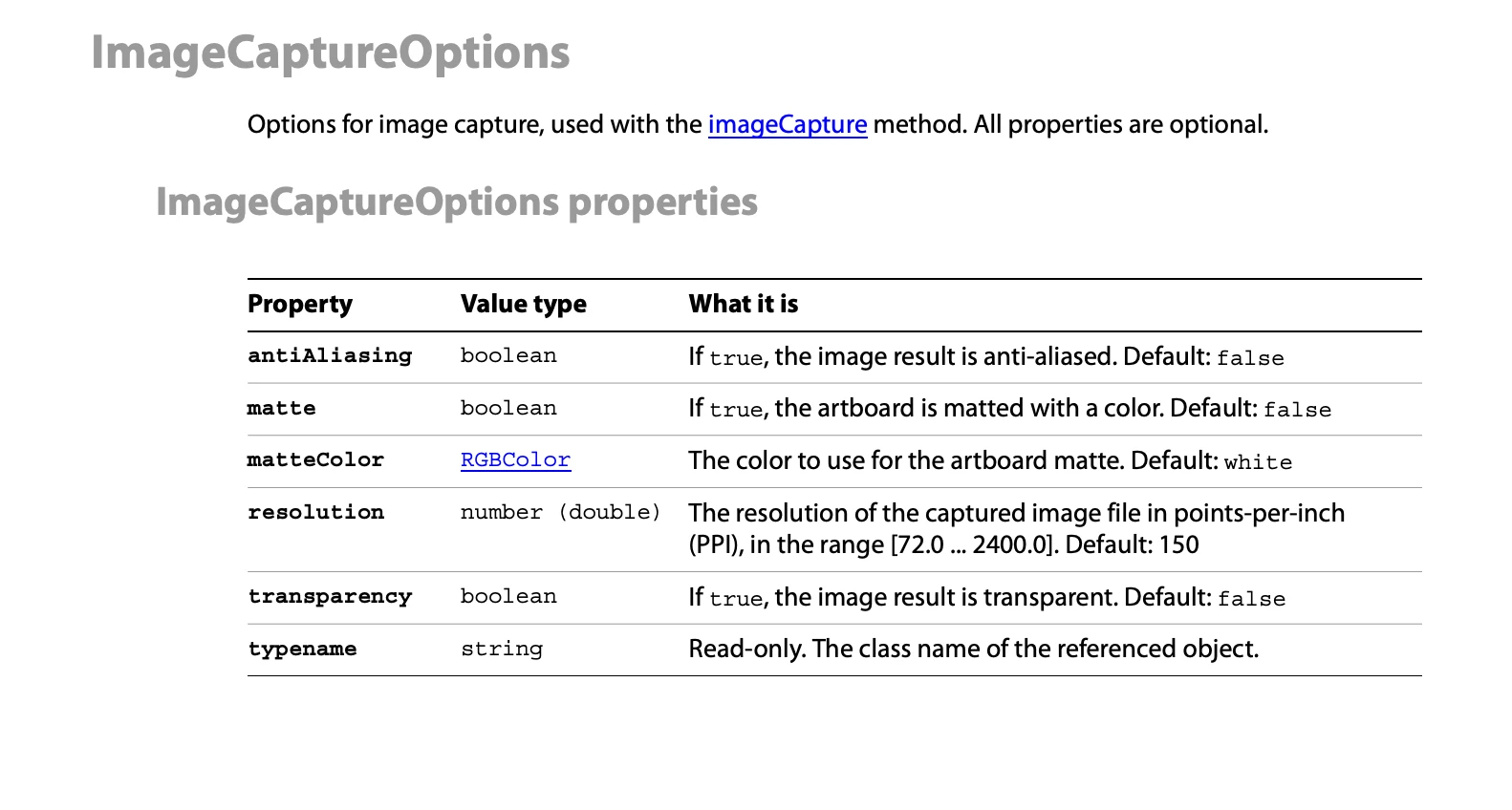Follow the RGBColor value type link
The width and height of the screenshot is (1512, 810).
(515, 460)
